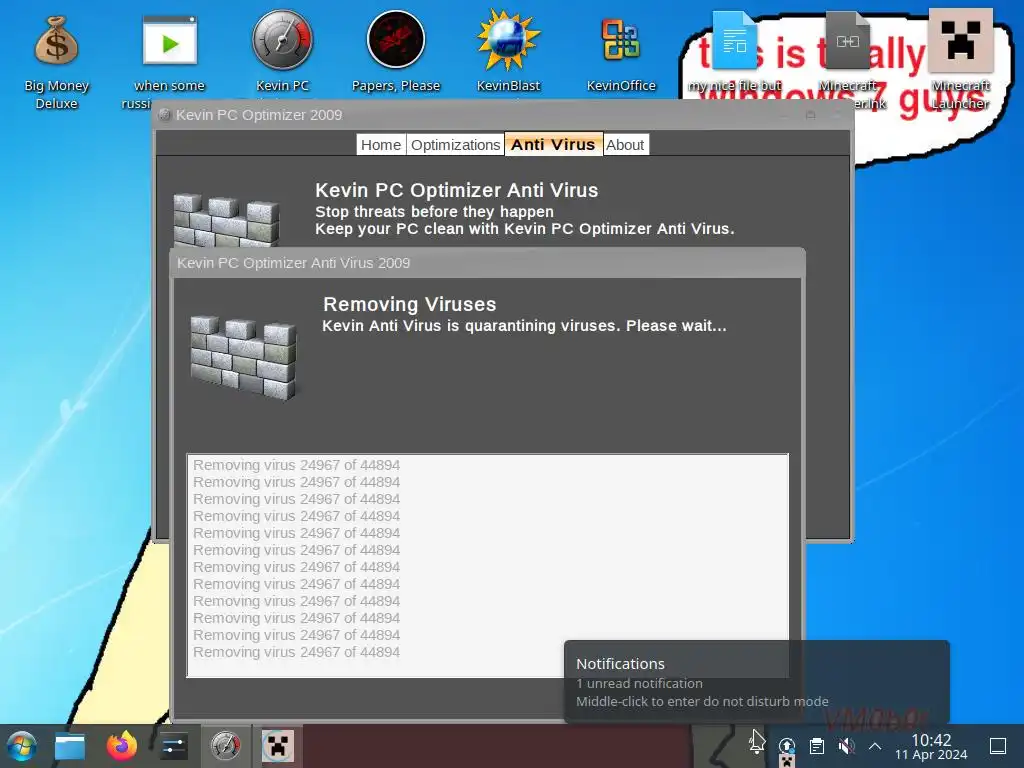Image resolution: width=1024 pixels, height=768 pixels.
Task: Launch Kevin PC gauge desktop icon
Action: tap(282, 51)
